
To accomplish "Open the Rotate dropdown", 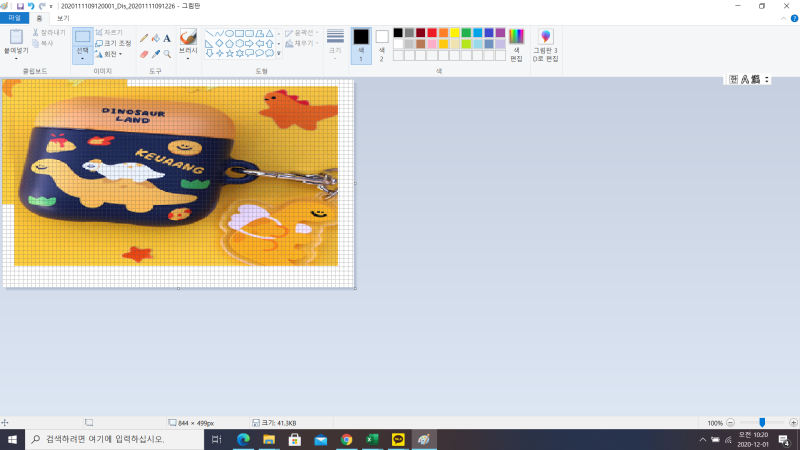I will [109, 54].
